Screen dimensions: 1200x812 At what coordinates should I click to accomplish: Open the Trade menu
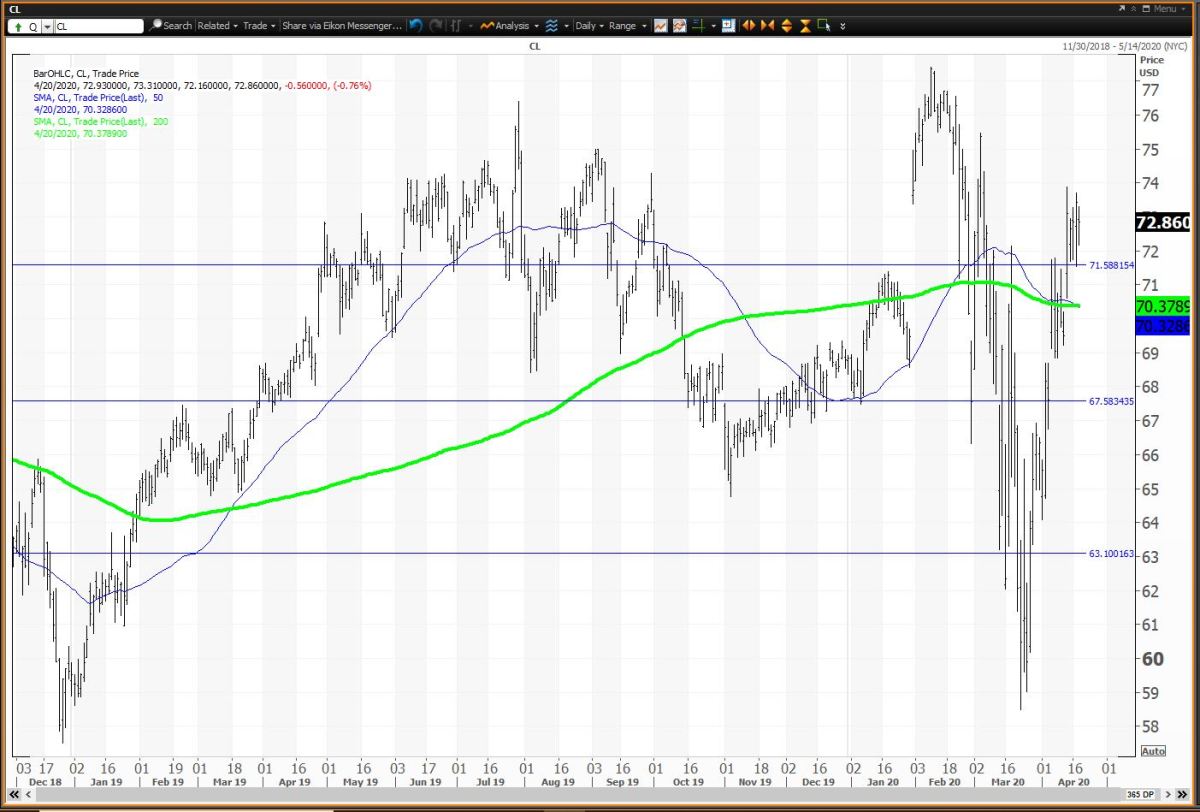[257, 26]
